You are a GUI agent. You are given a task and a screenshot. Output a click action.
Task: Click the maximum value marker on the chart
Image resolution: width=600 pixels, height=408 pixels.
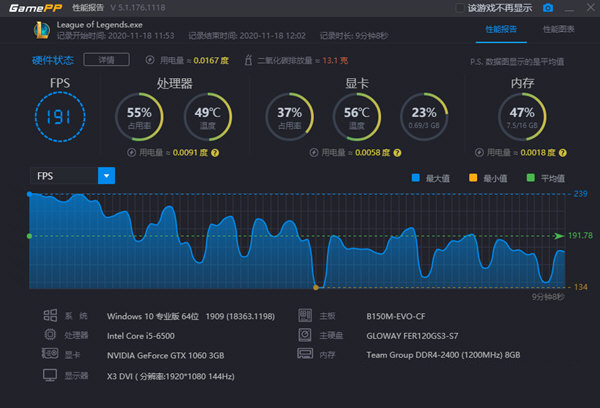point(29,194)
